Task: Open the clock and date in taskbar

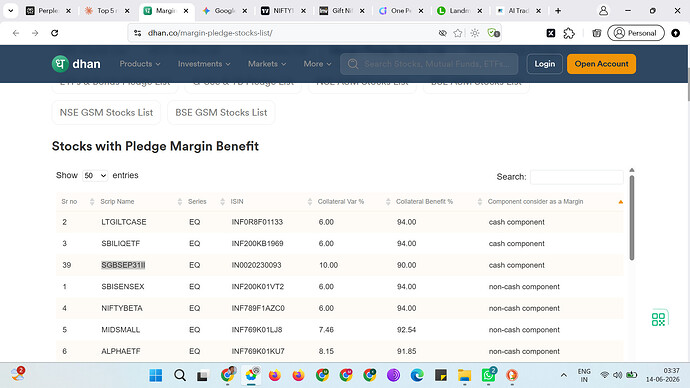Action: 662,375
